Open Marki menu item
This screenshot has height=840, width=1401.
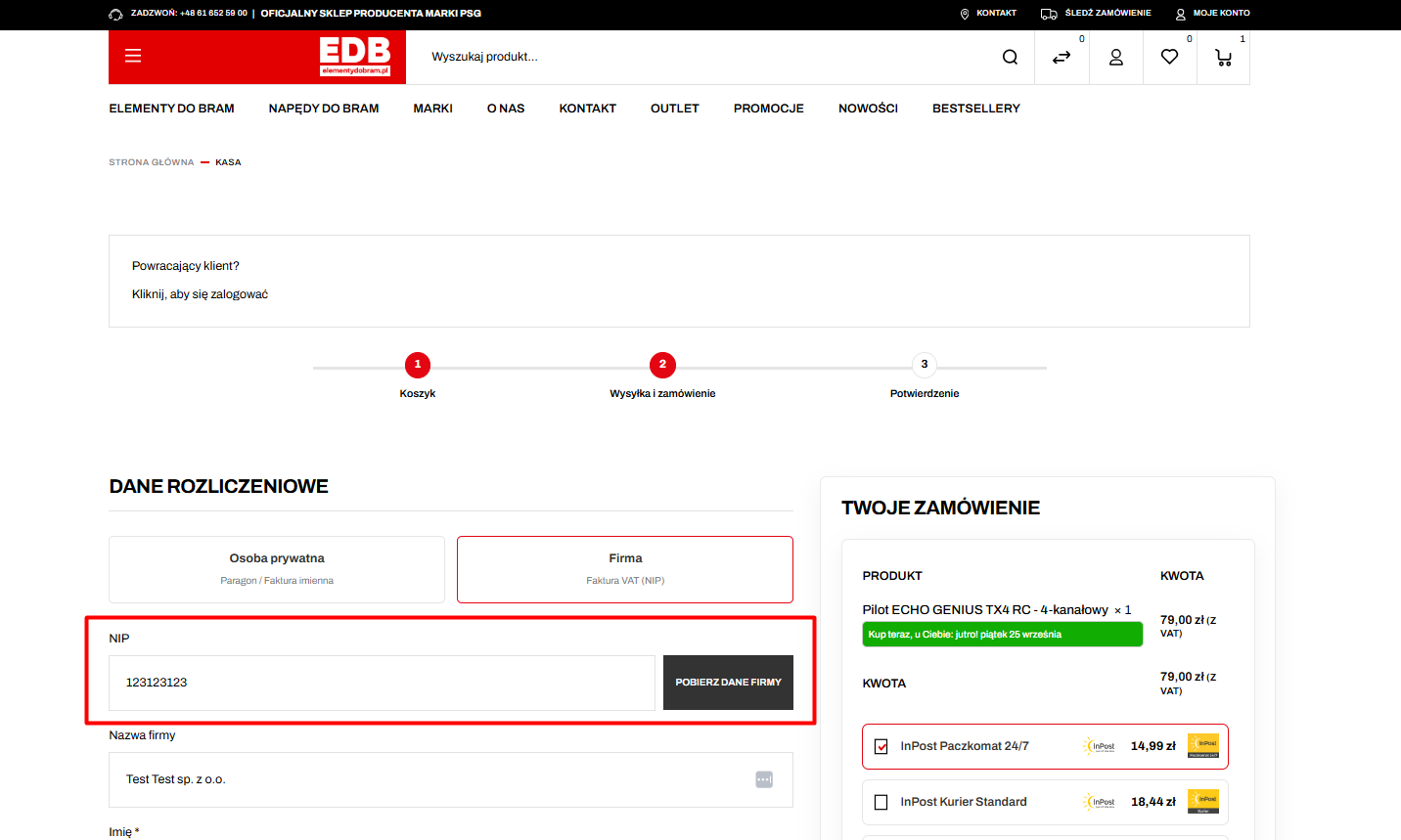[x=432, y=109]
